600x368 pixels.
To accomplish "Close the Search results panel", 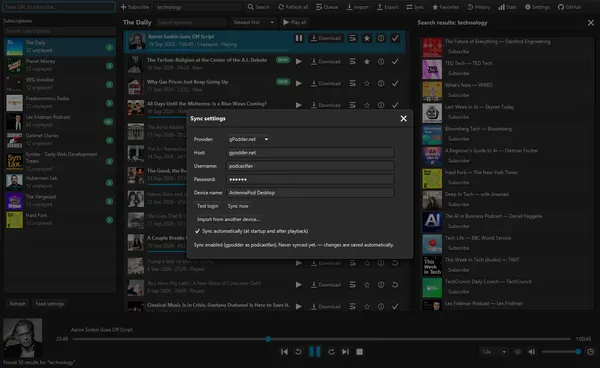I will click(x=590, y=23).
